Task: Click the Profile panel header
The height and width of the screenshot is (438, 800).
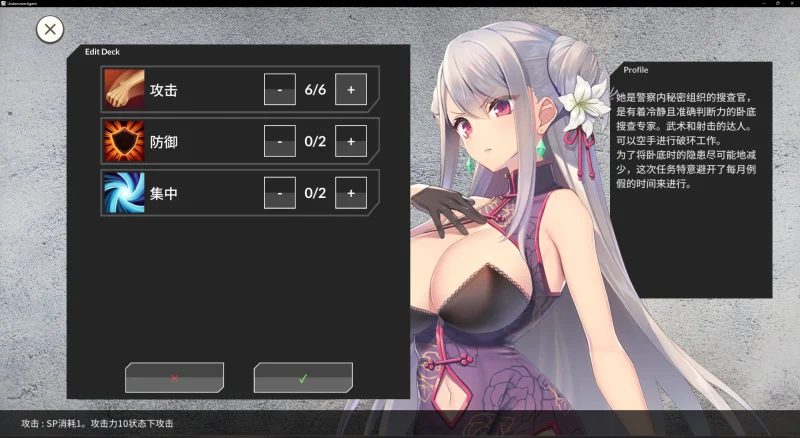Action: [636, 70]
